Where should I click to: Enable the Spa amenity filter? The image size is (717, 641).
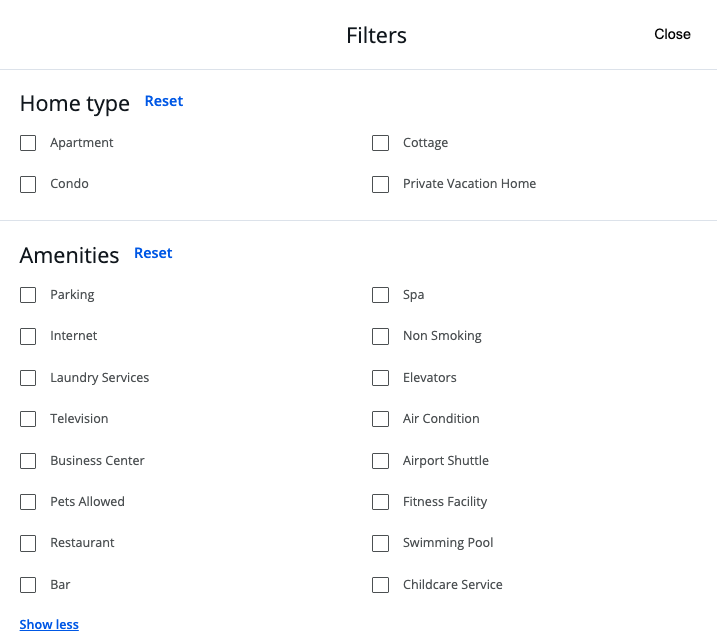[x=380, y=295]
